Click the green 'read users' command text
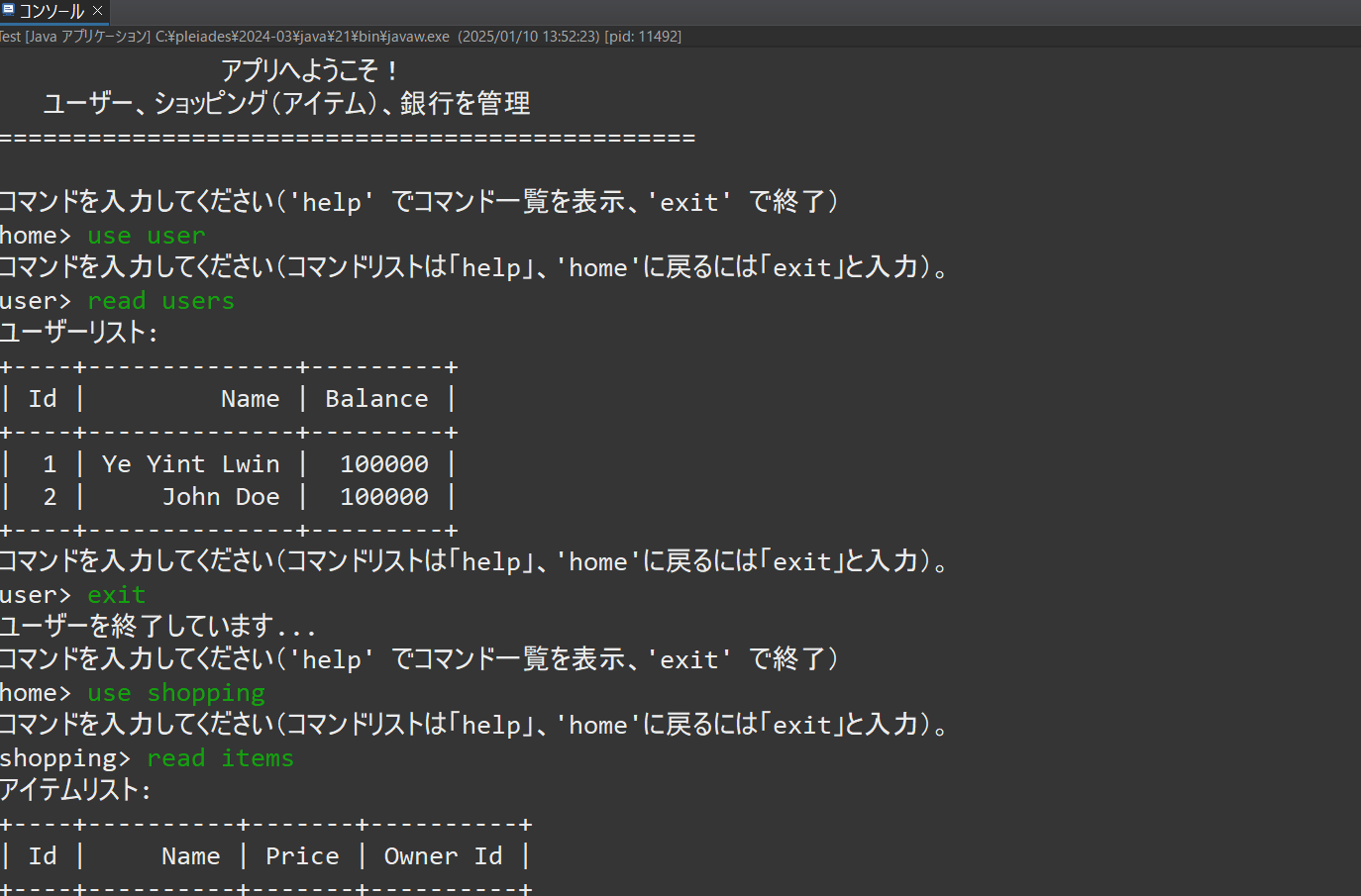Viewport: 1361px width, 896px height. (x=160, y=301)
